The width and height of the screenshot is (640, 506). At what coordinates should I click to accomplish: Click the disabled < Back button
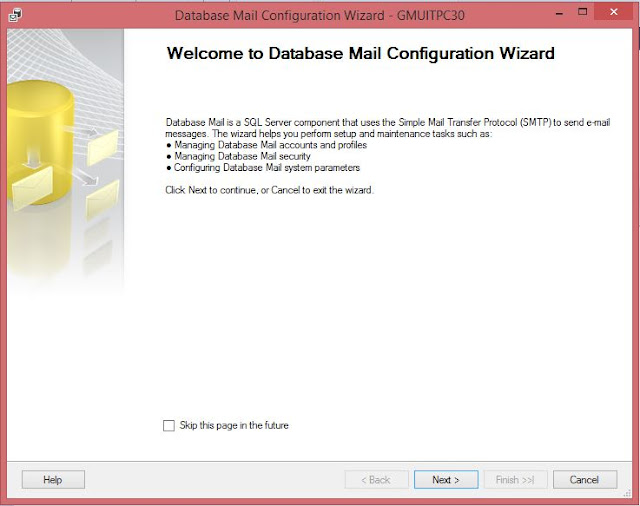click(x=376, y=479)
